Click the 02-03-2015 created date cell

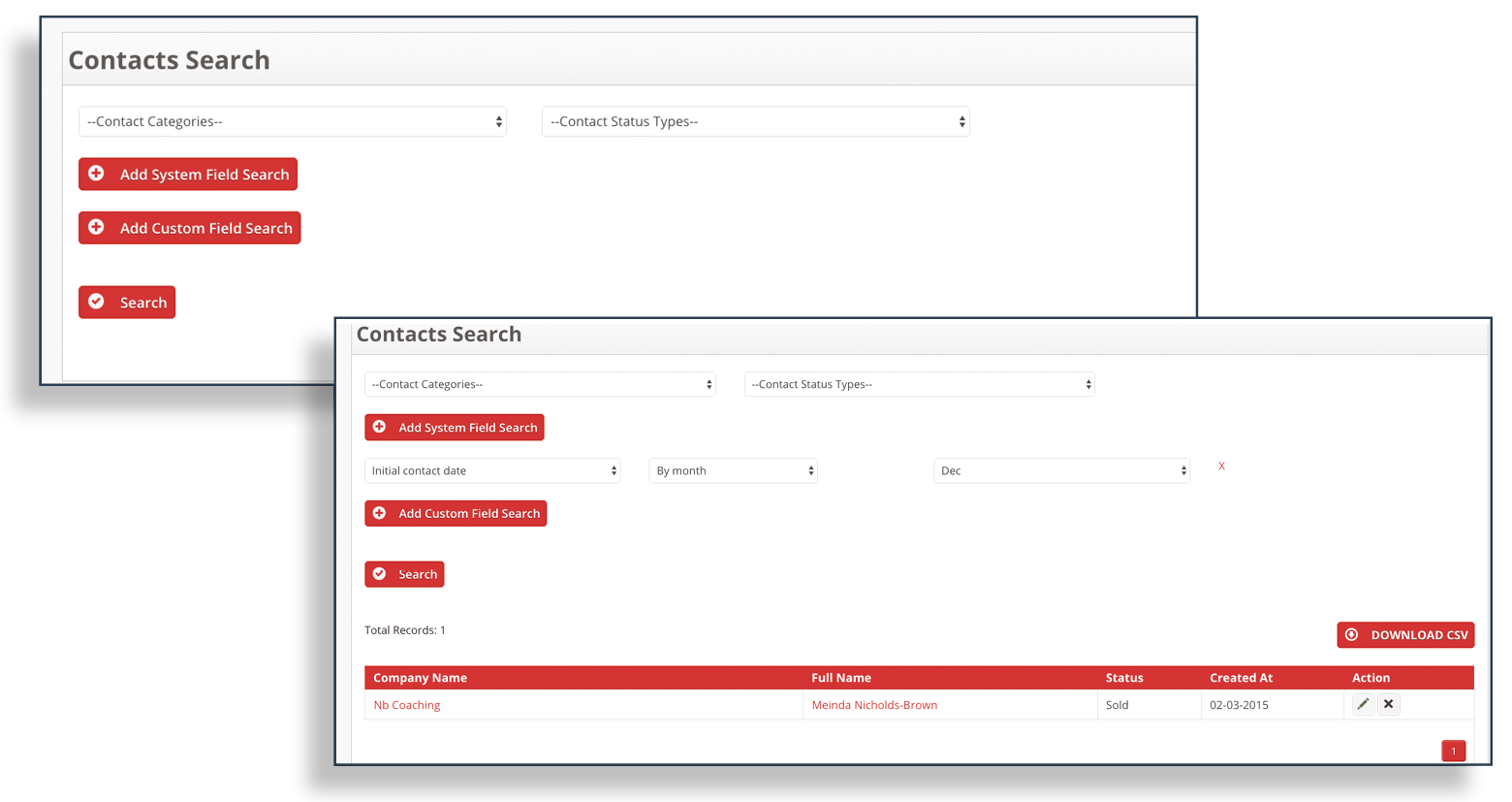click(x=1273, y=705)
